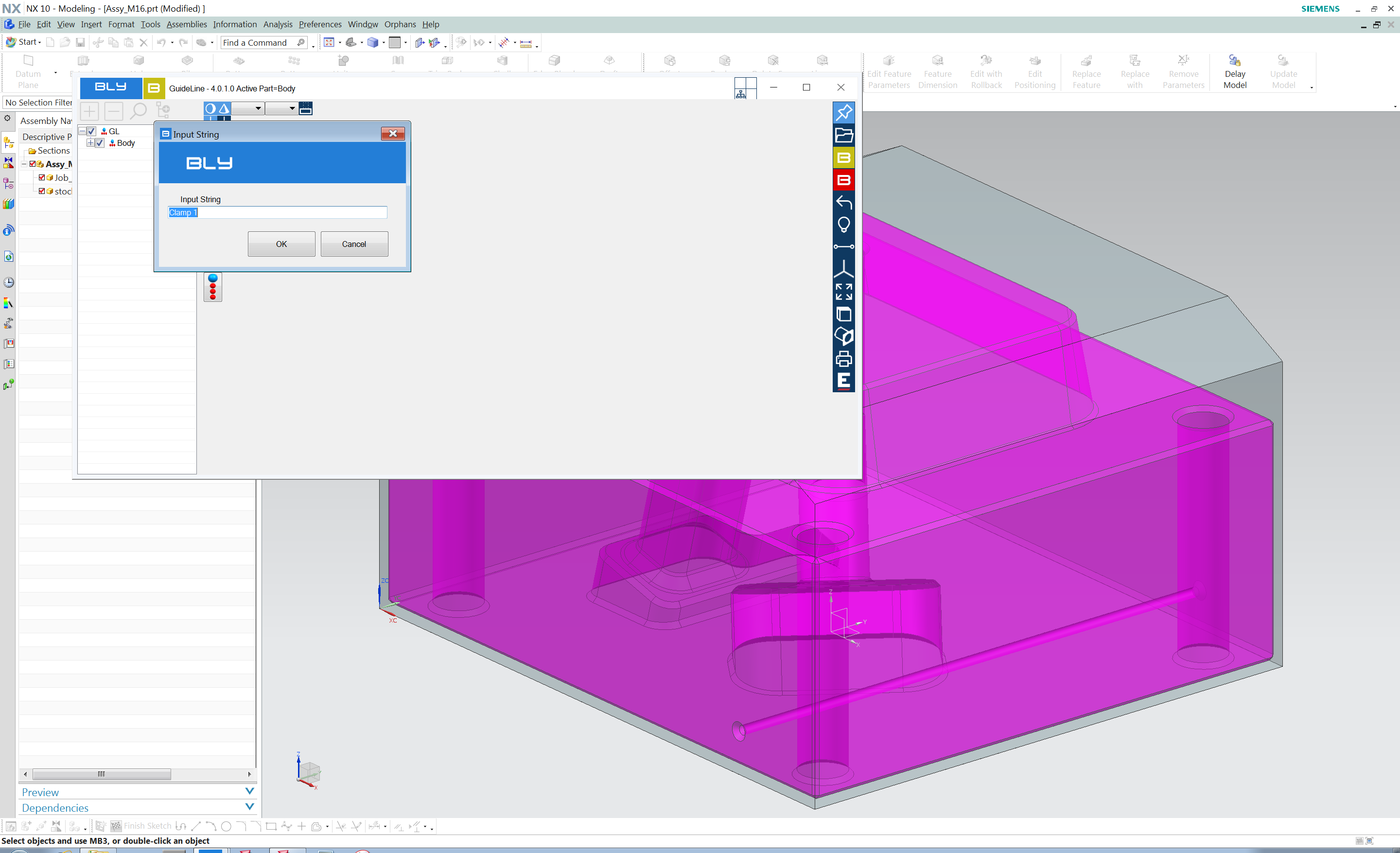
Task: Click the measure distance ruler icon in toolbar
Action: click(x=525, y=43)
